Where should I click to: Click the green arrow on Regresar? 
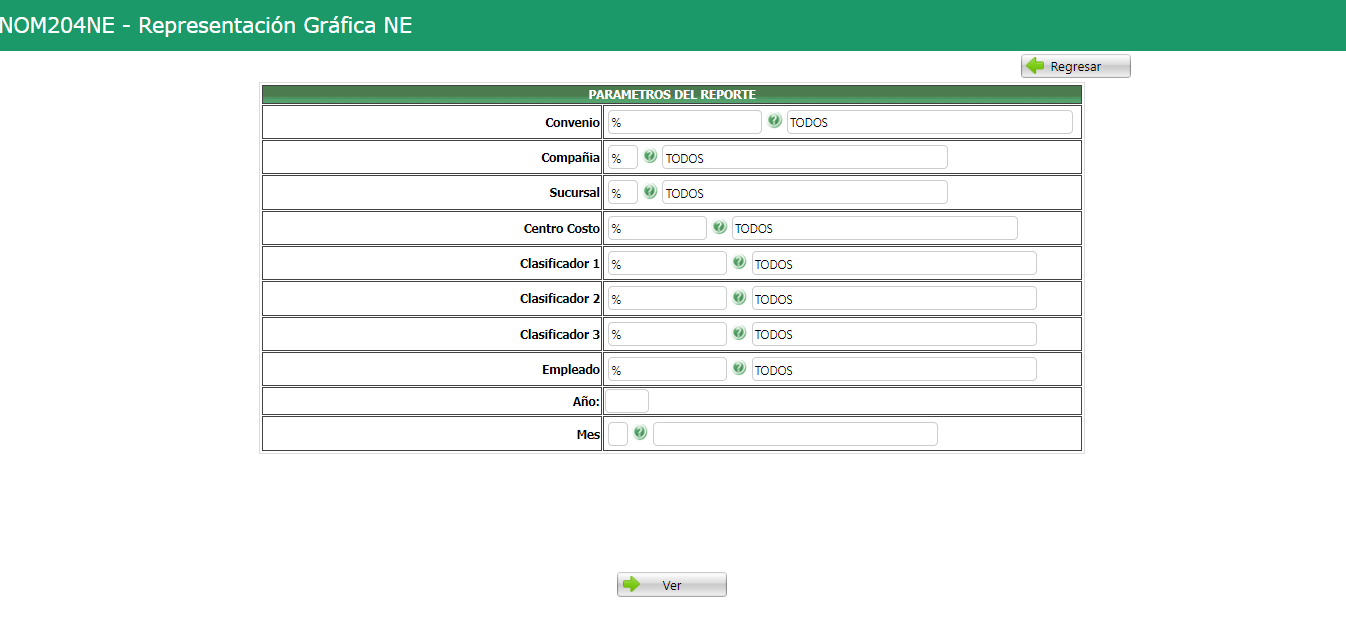(x=1035, y=66)
